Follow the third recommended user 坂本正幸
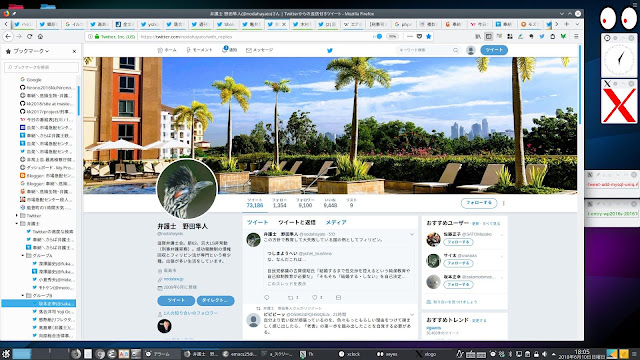640x360 pixels. coord(458,284)
